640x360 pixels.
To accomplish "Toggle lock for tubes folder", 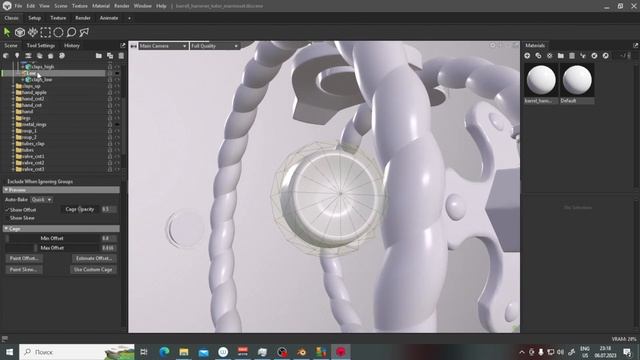I will point(110,150).
